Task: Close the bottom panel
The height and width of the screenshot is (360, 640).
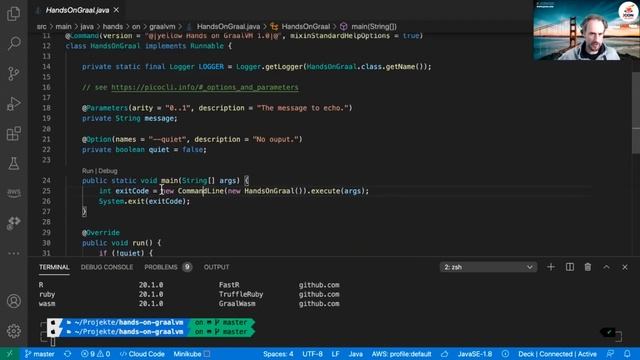Action: click(x=625, y=267)
